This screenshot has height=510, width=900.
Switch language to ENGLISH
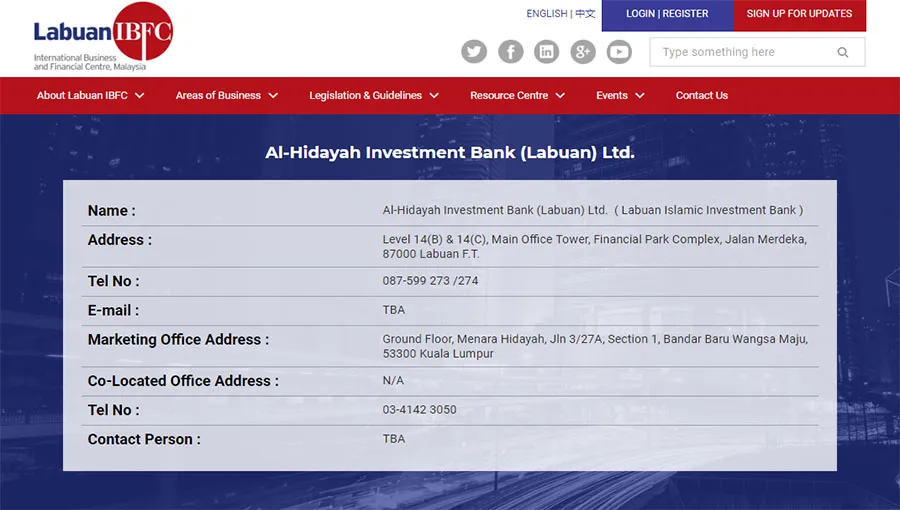point(546,13)
